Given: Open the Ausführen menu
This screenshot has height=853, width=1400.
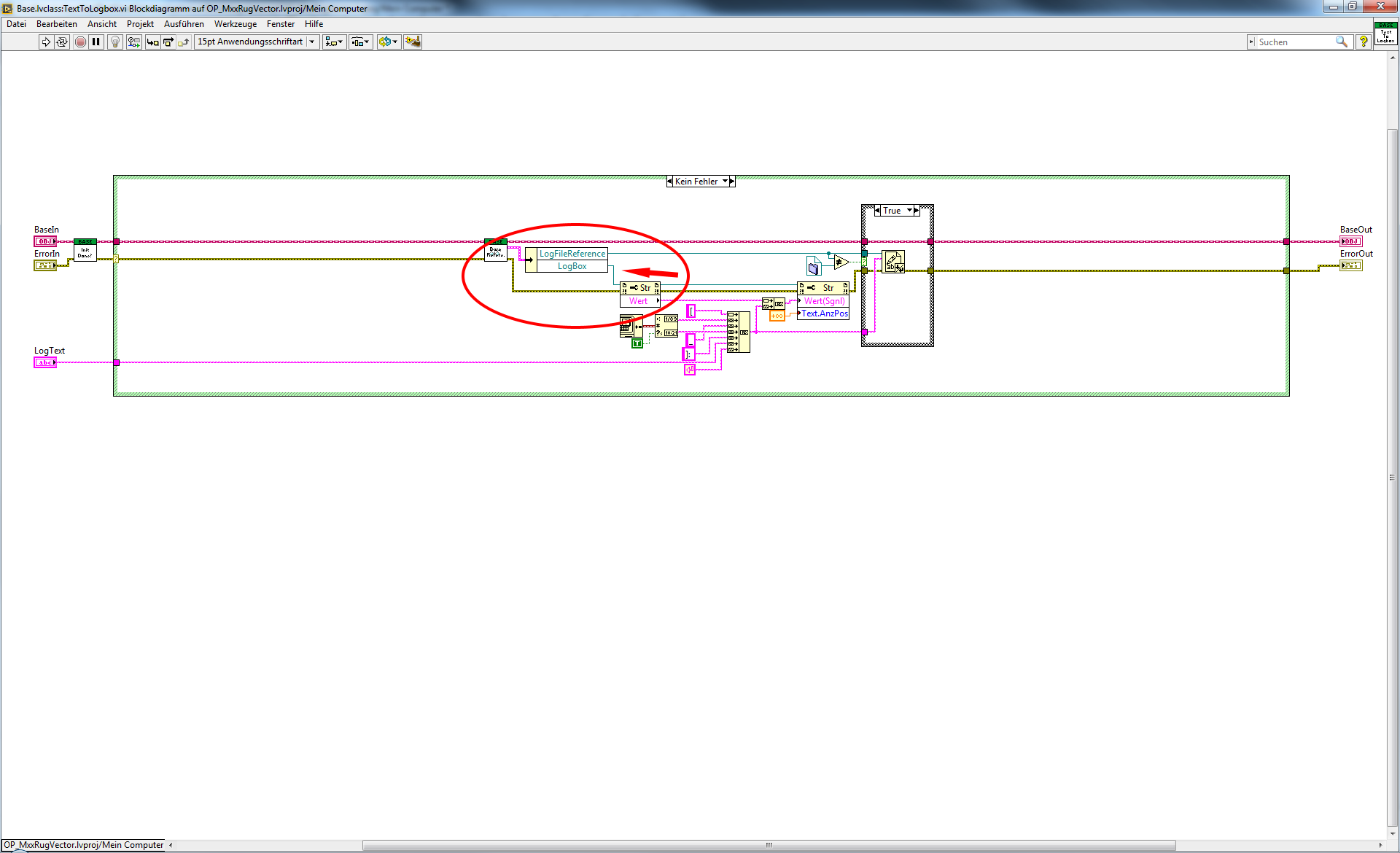Looking at the screenshot, I should click(x=184, y=24).
